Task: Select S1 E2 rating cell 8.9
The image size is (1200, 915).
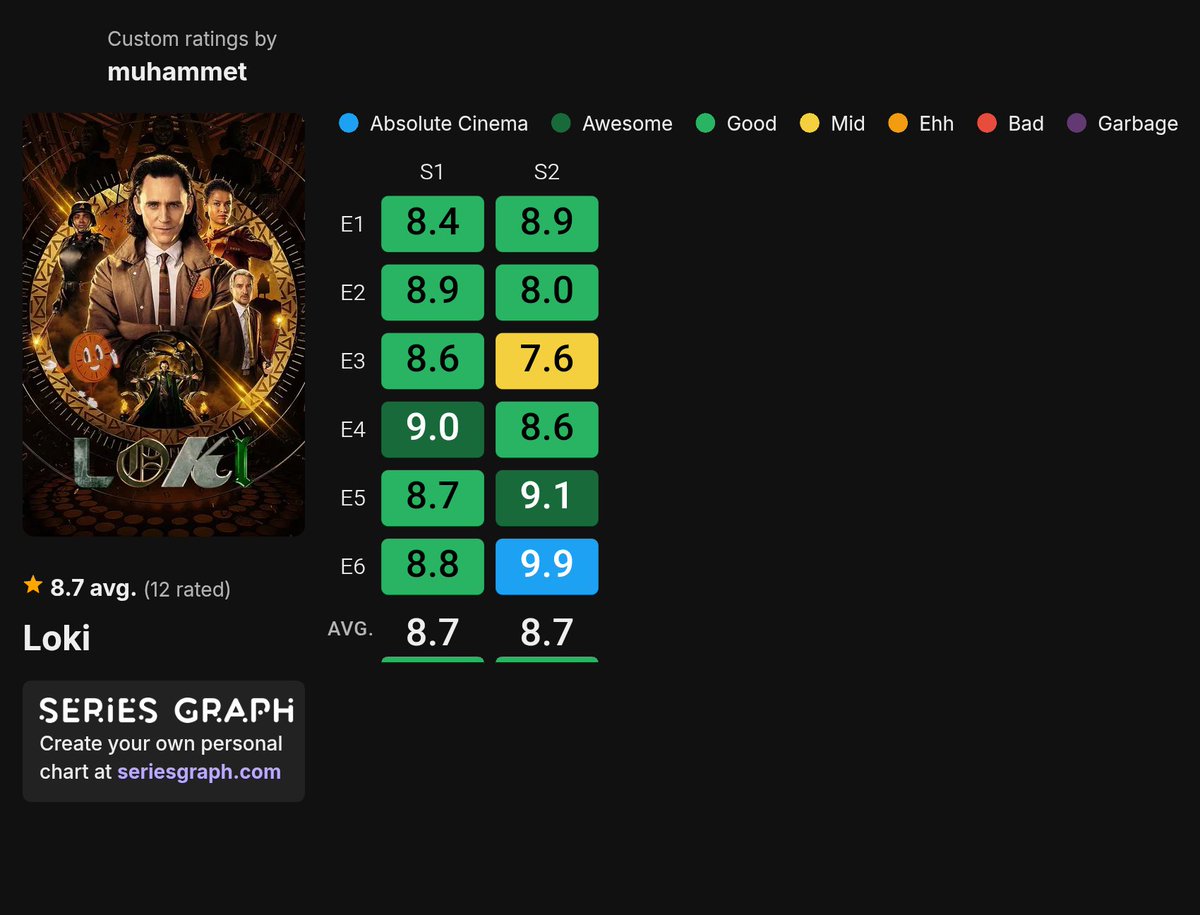Action: [x=432, y=292]
